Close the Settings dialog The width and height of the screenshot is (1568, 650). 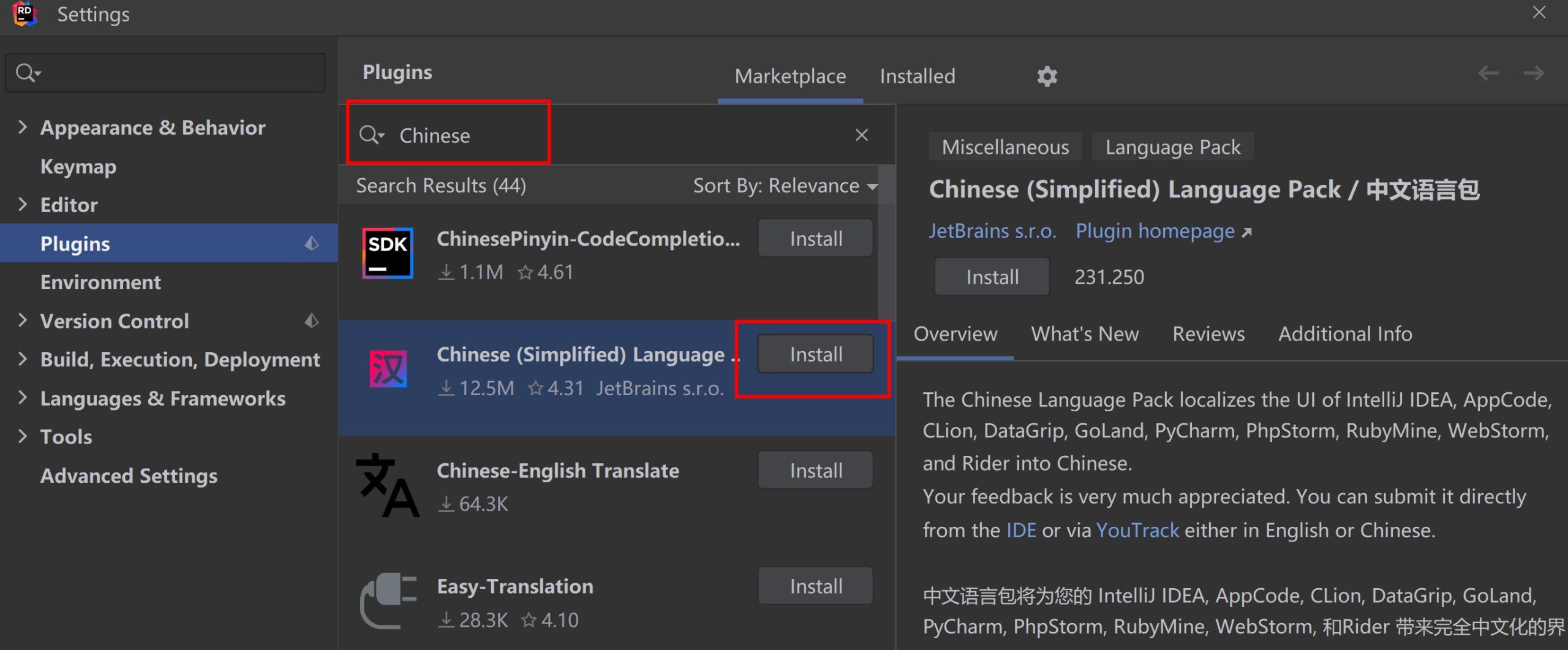pyautogui.click(x=1539, y=13)
